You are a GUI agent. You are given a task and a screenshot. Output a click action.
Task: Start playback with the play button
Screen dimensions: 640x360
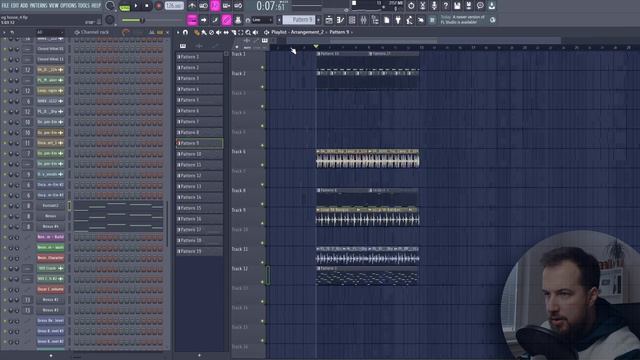136,6
